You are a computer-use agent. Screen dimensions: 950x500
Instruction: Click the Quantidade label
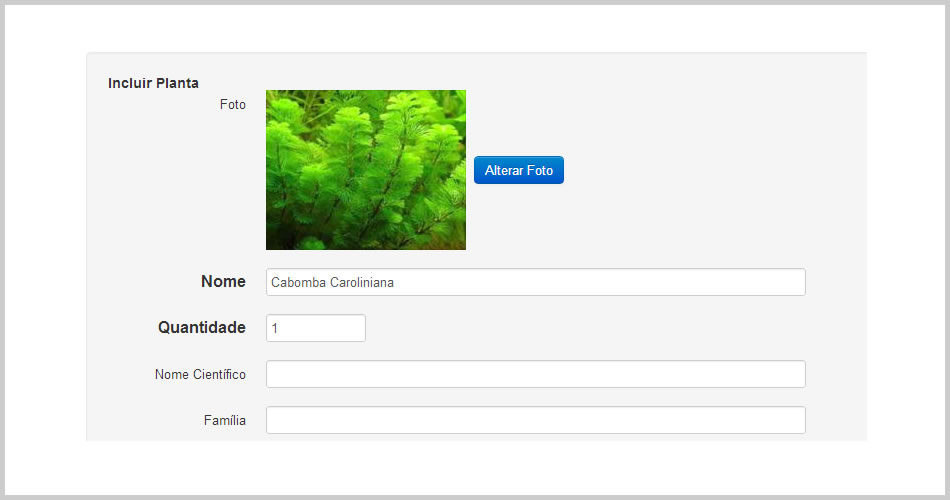click(x=202, y=327)
